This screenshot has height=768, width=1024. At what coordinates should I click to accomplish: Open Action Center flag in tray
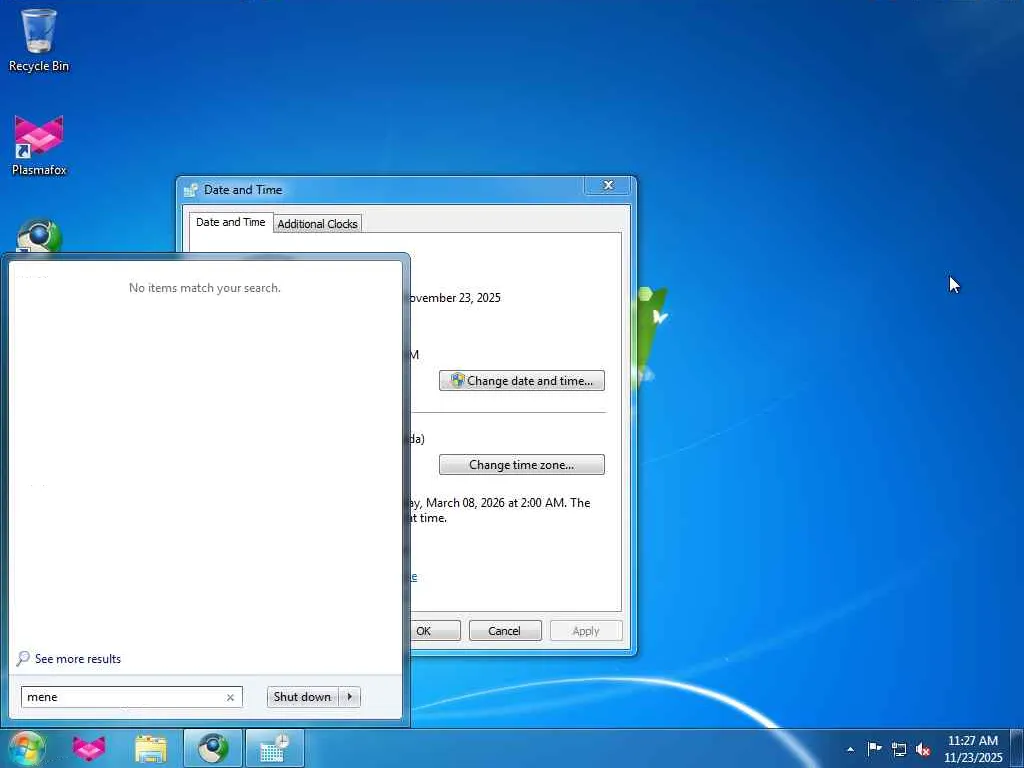click(874, 748)
